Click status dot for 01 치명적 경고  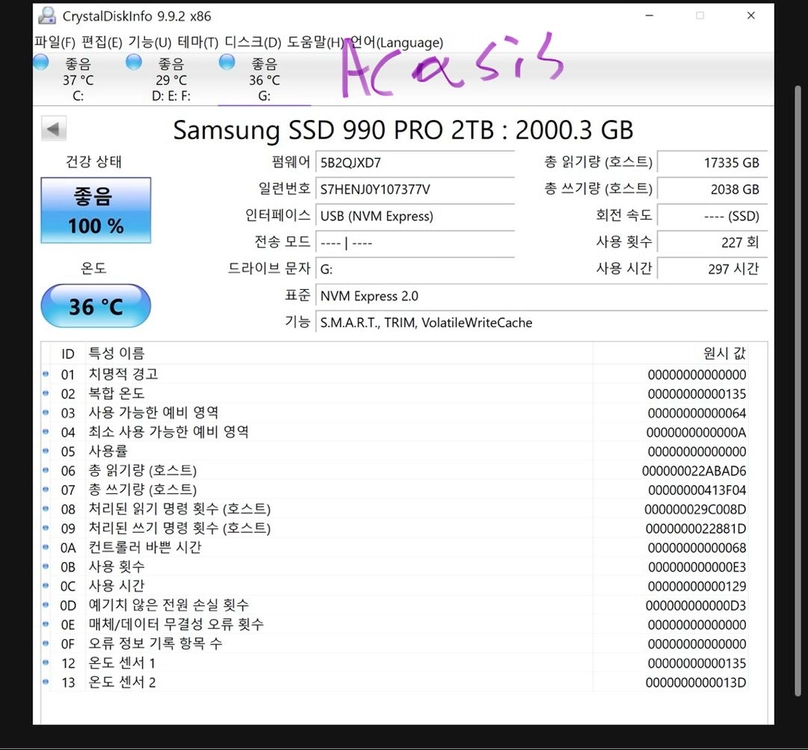pos(46,374)
